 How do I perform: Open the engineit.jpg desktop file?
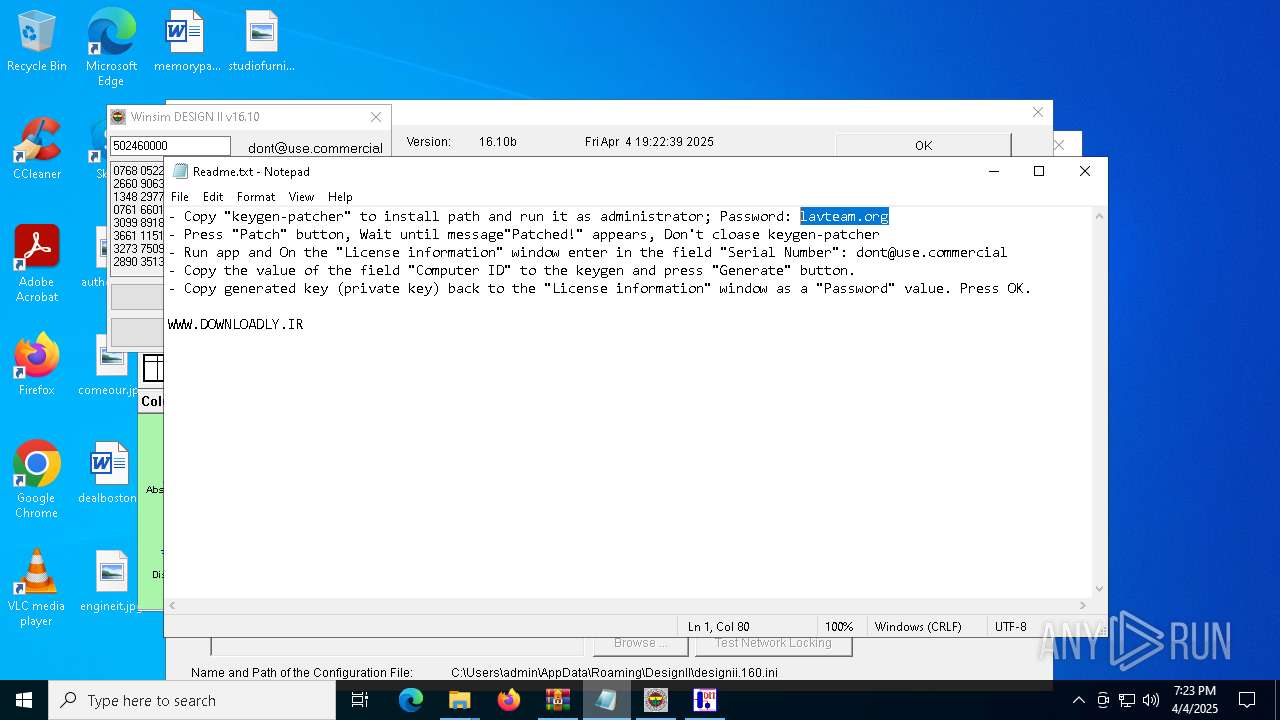click(110, 581)
